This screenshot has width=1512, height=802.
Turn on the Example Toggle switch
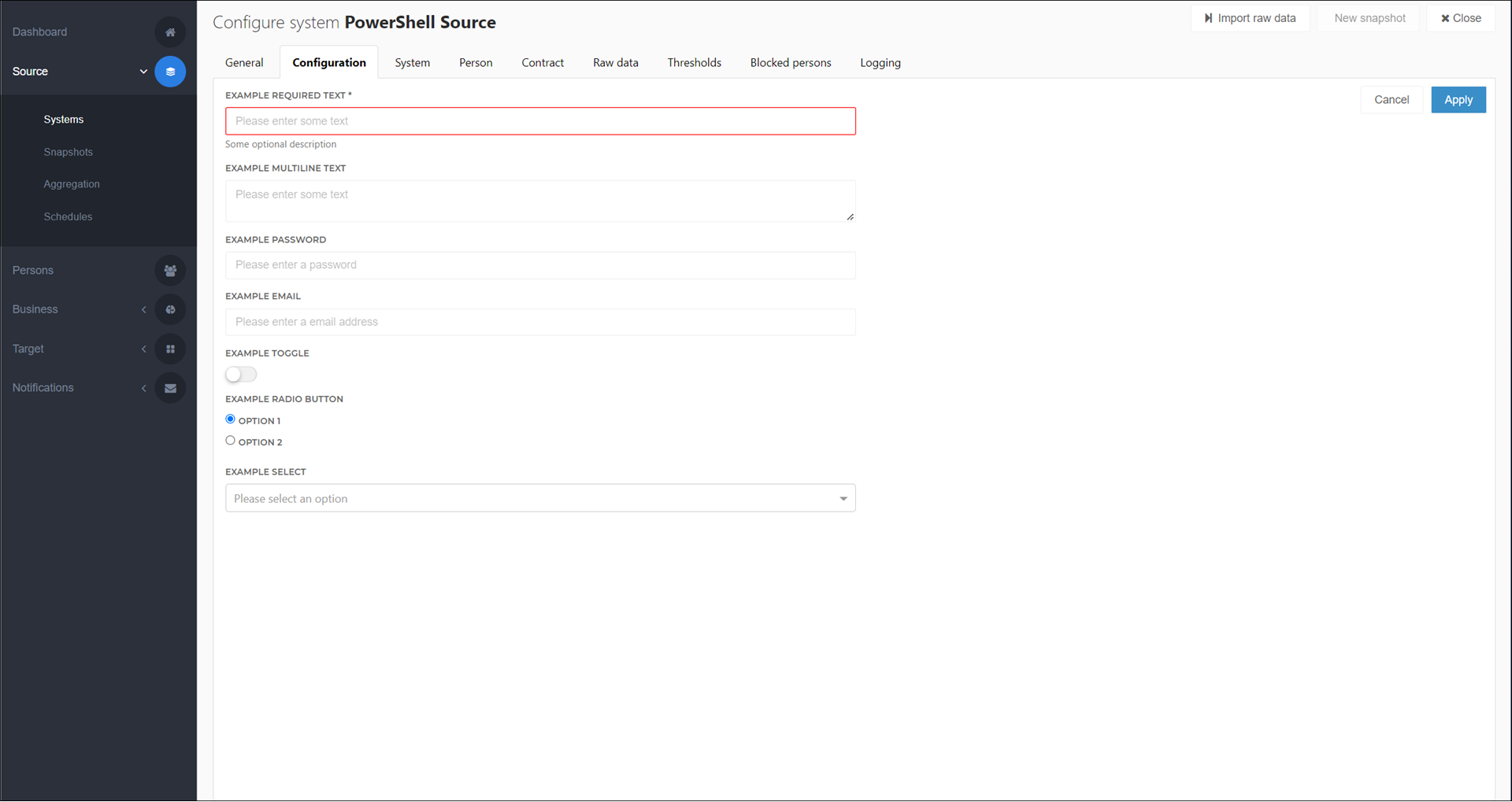pos(241,375)
